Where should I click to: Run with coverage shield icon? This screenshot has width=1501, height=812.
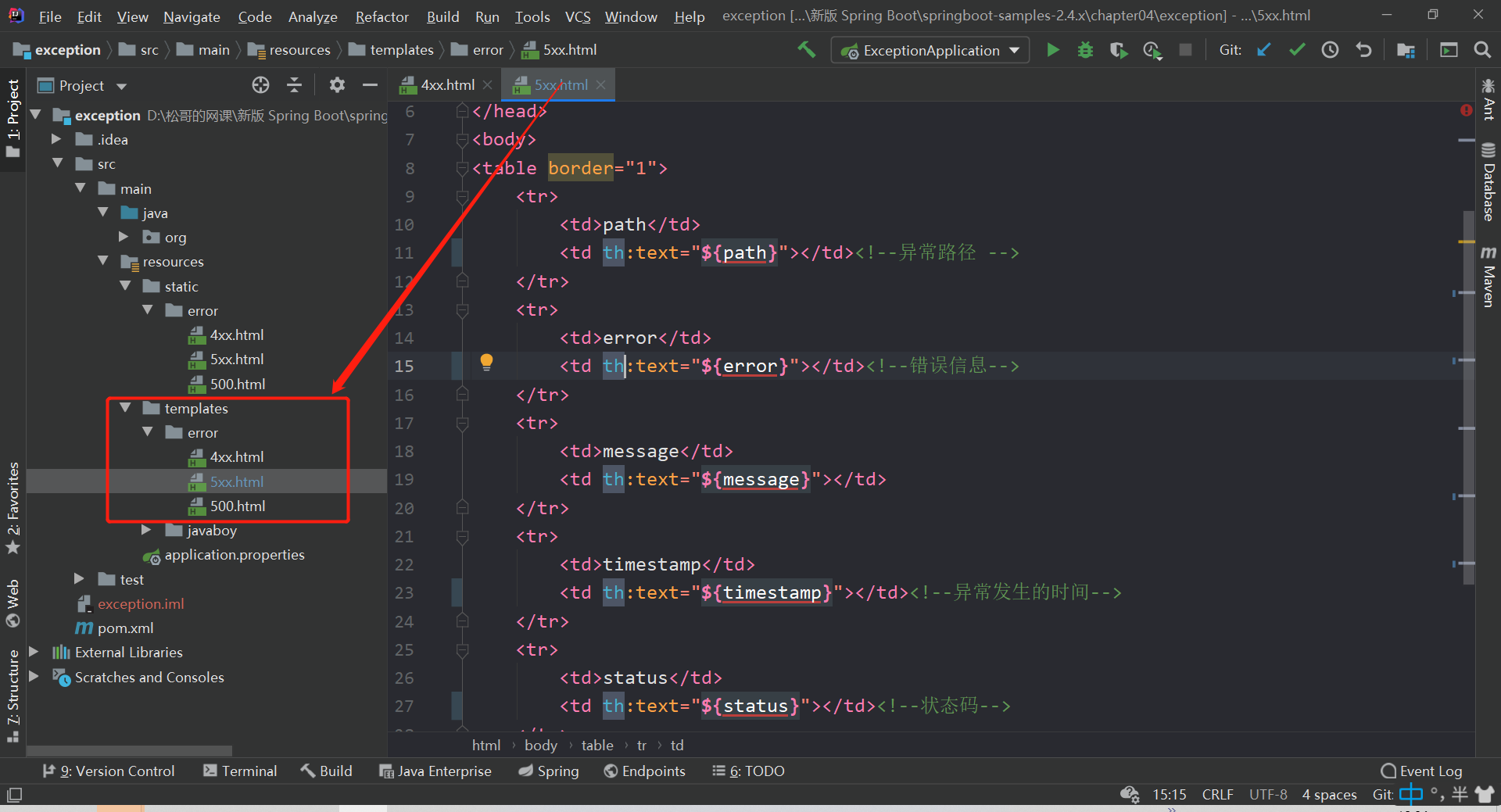click(x=1119, y=50)
